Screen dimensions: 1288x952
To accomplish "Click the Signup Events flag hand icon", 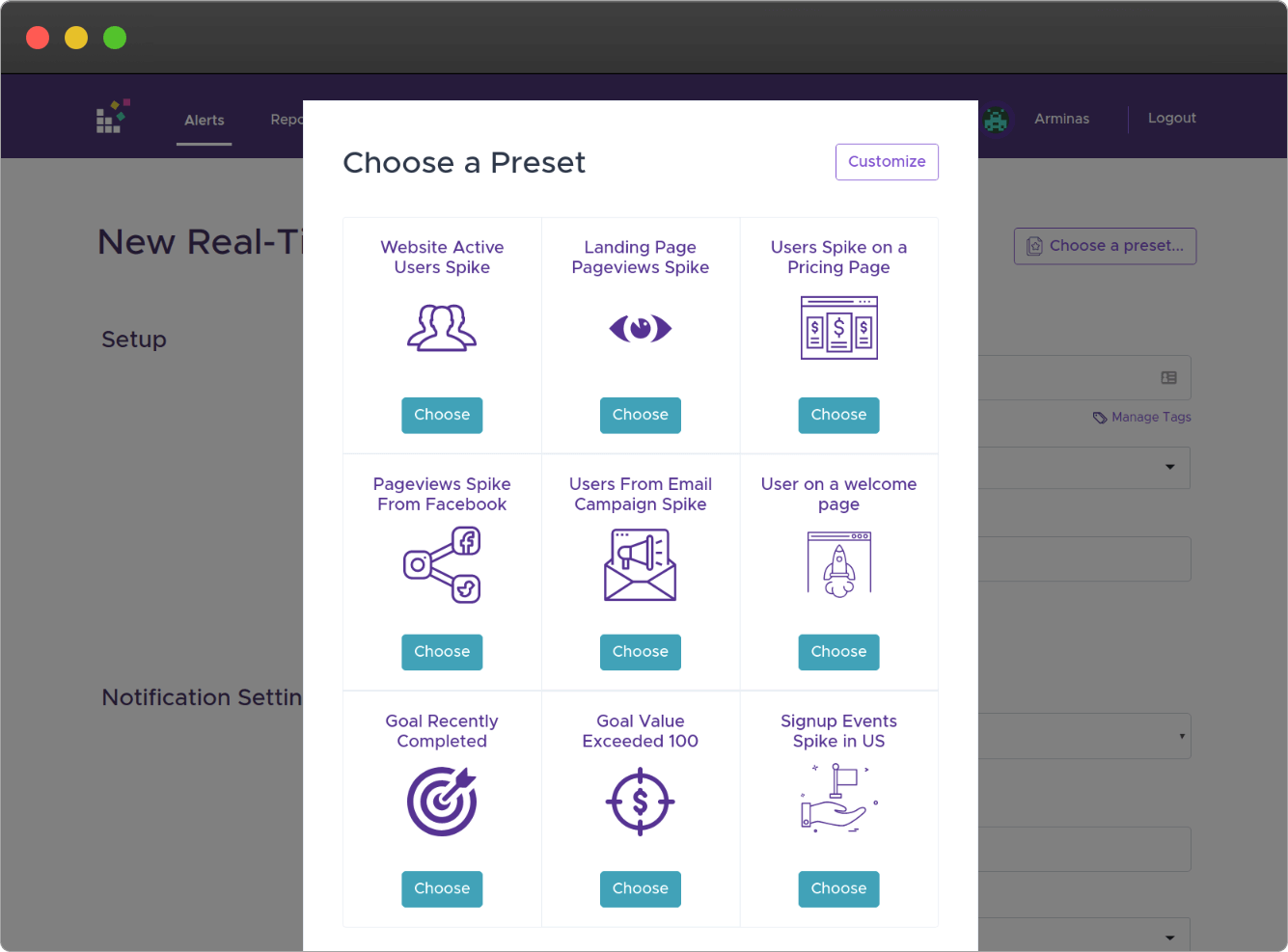I will pos(839,800).
